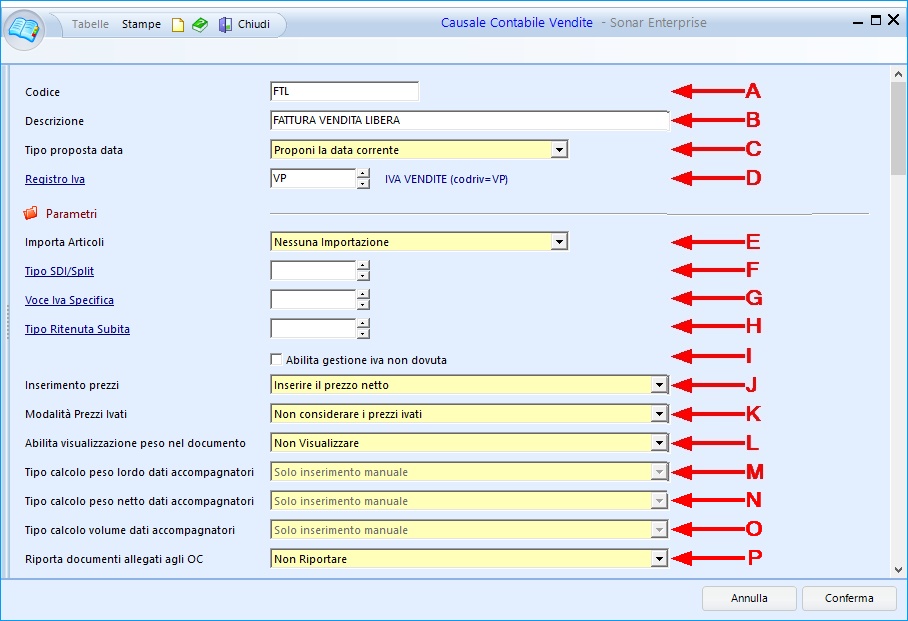Open the Modalità Prezzi Ivati dropdown
The height and width of the screenshot is (621, 908).
(658, 414)
